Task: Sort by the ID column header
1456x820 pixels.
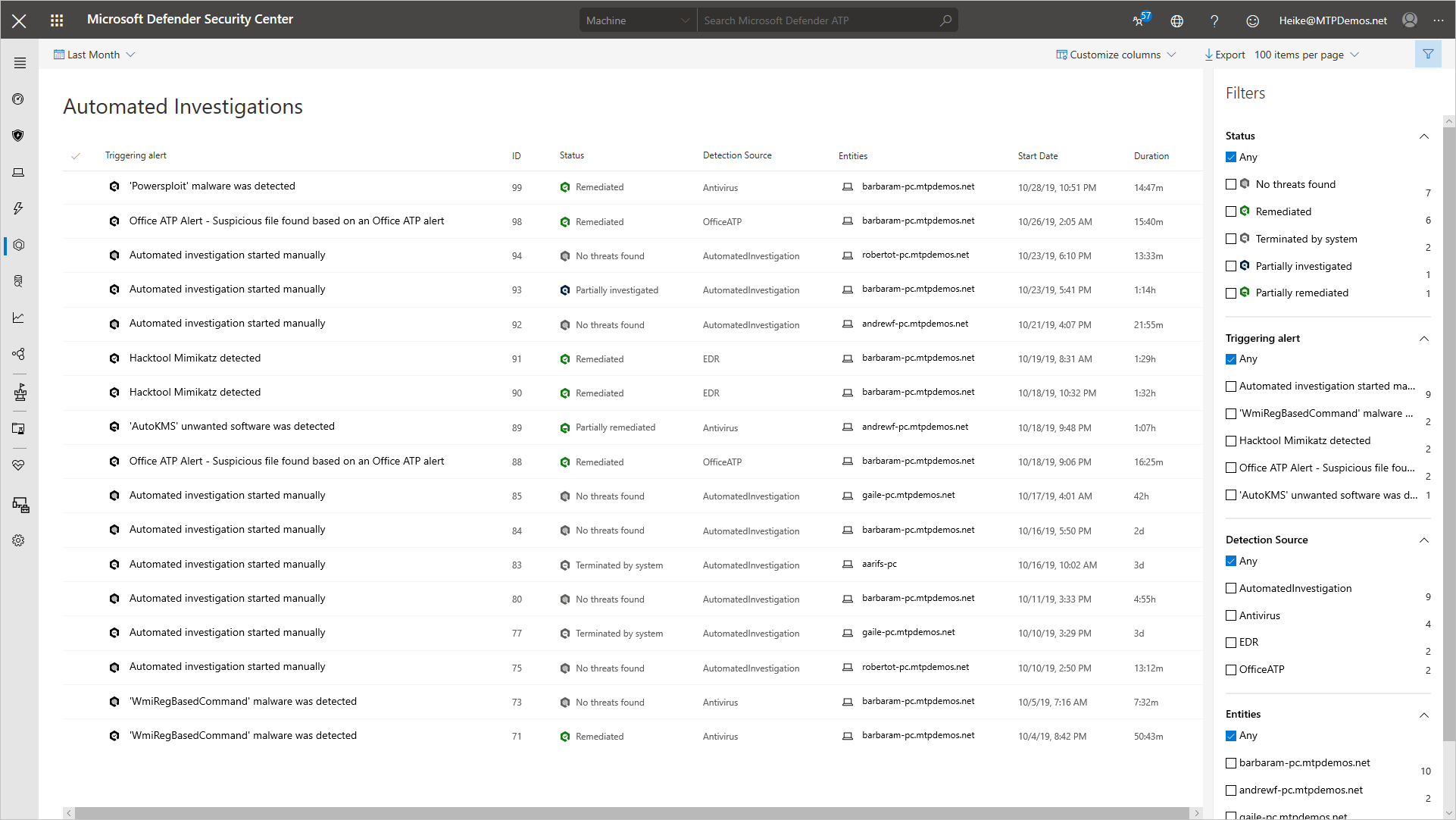Action: [x=517, y=156]
